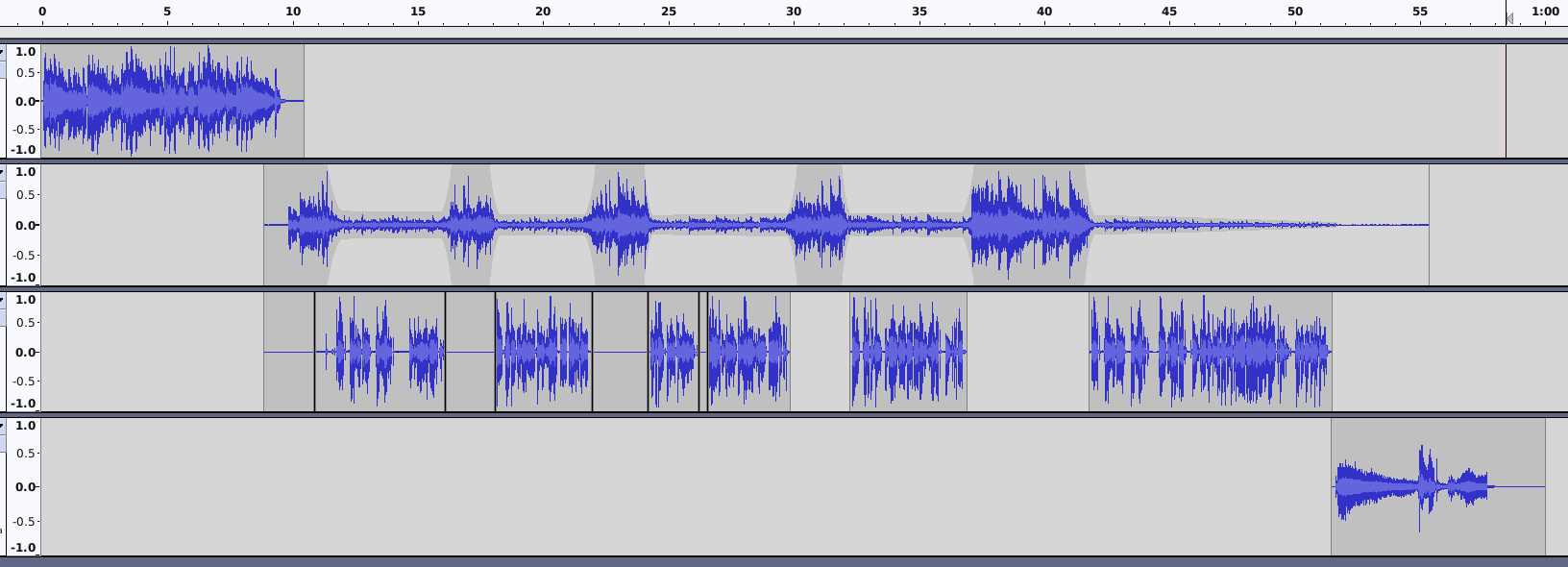Viewport: 1568px width, 567px height.
Task: Click the 55 second mark on ruler
Action: tap(1420, 12)
